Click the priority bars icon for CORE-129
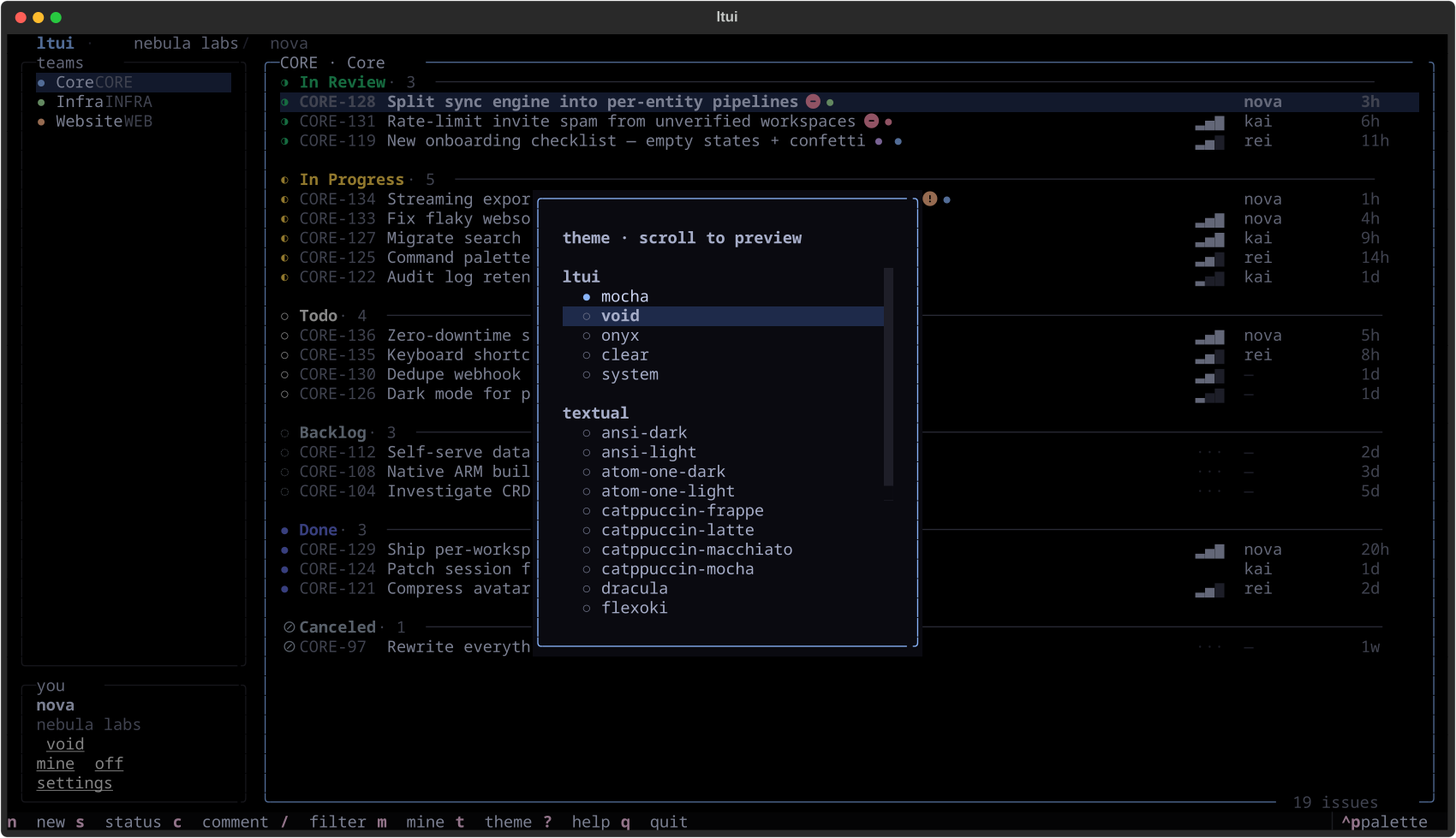 (x=1210, y=551)
